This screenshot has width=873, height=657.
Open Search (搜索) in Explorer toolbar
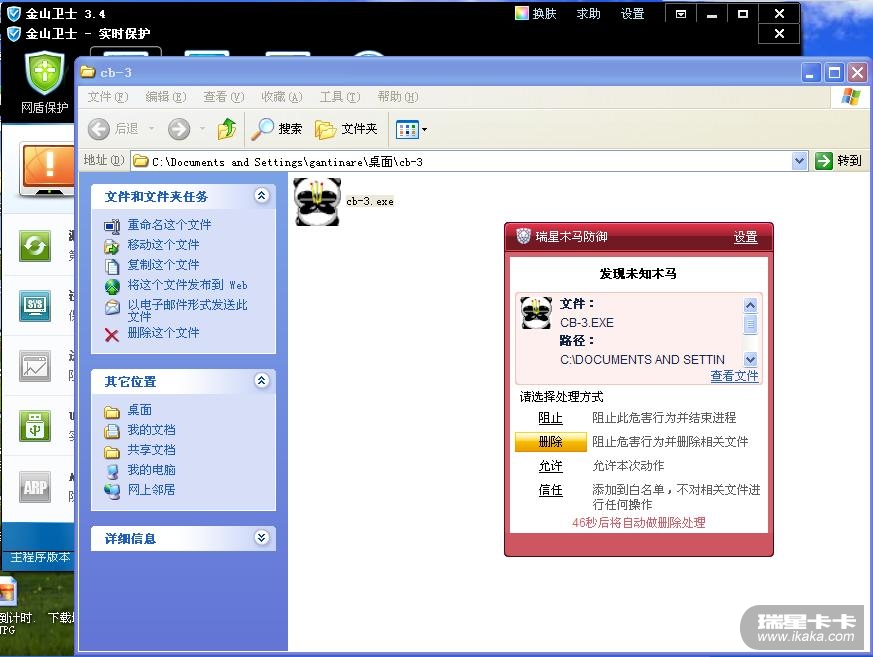pyautogui.click(x=277, y=129)
